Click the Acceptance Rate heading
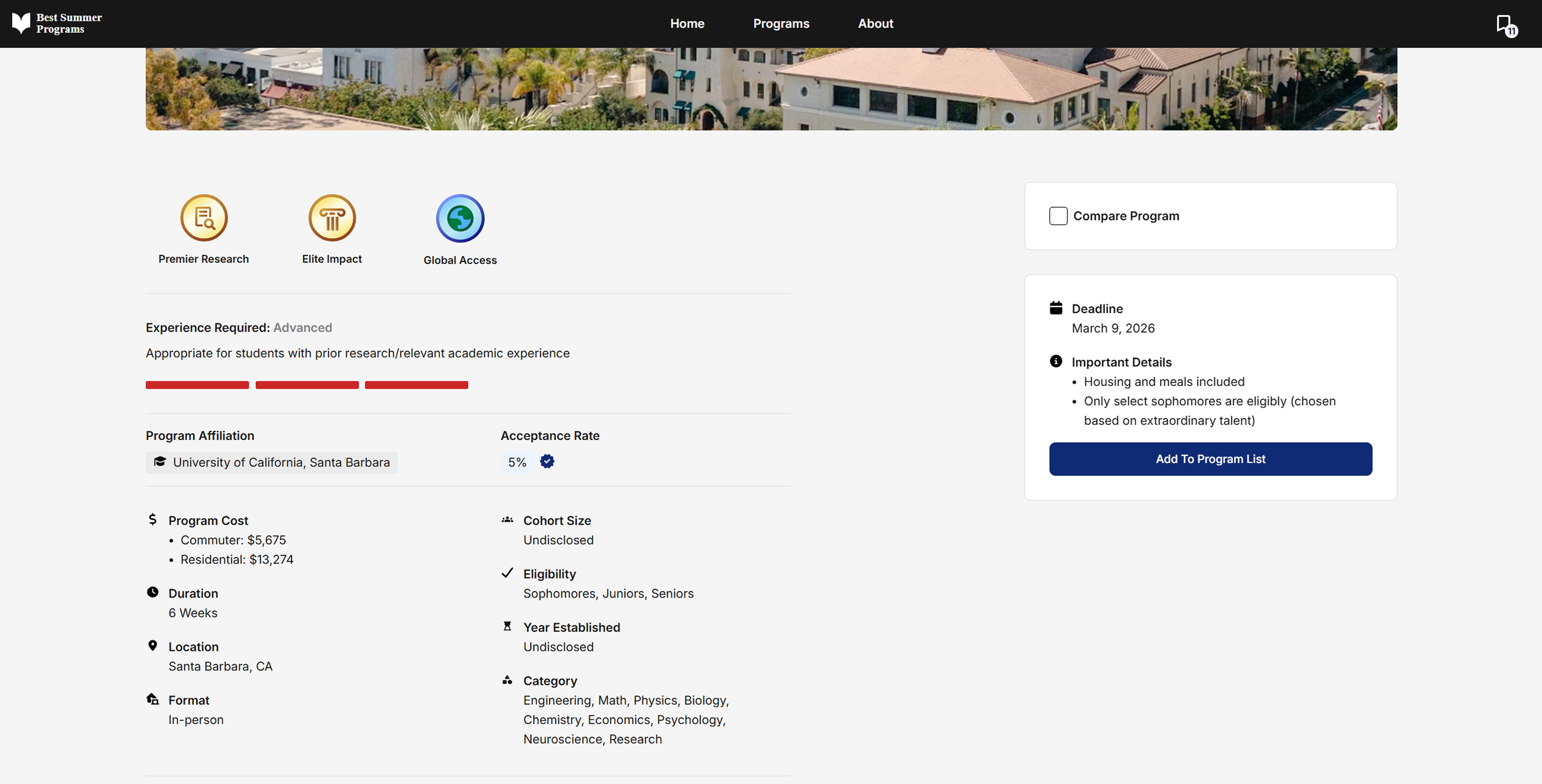 pos(550,436)
